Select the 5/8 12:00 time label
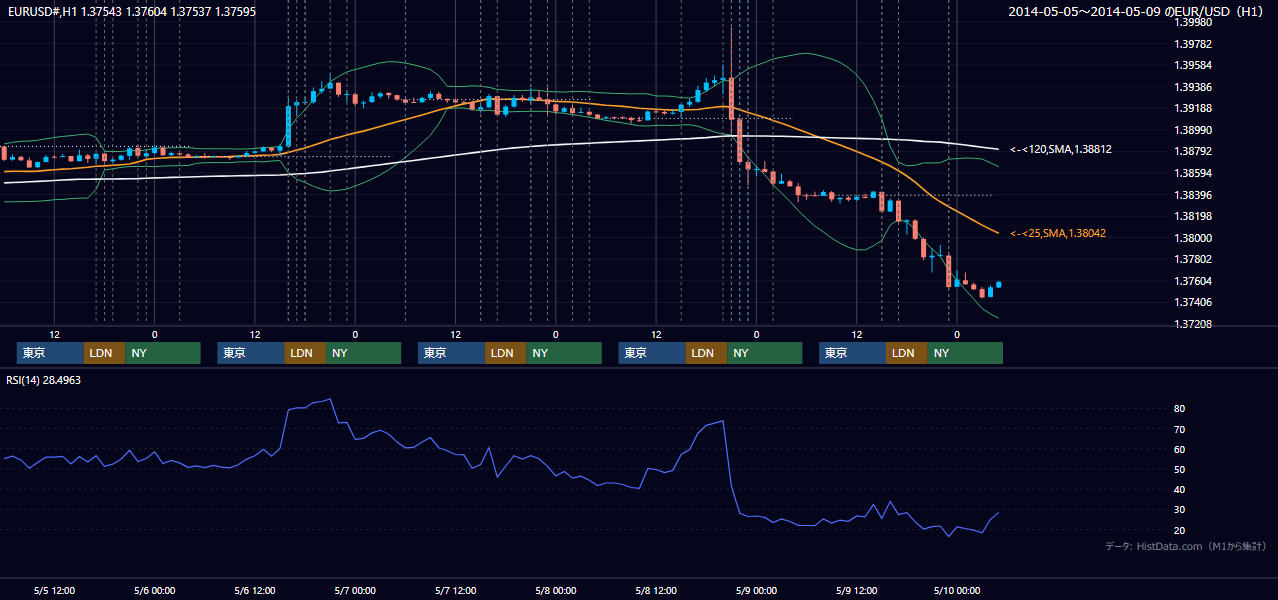Screen dimensions: 1278x600 656,590
